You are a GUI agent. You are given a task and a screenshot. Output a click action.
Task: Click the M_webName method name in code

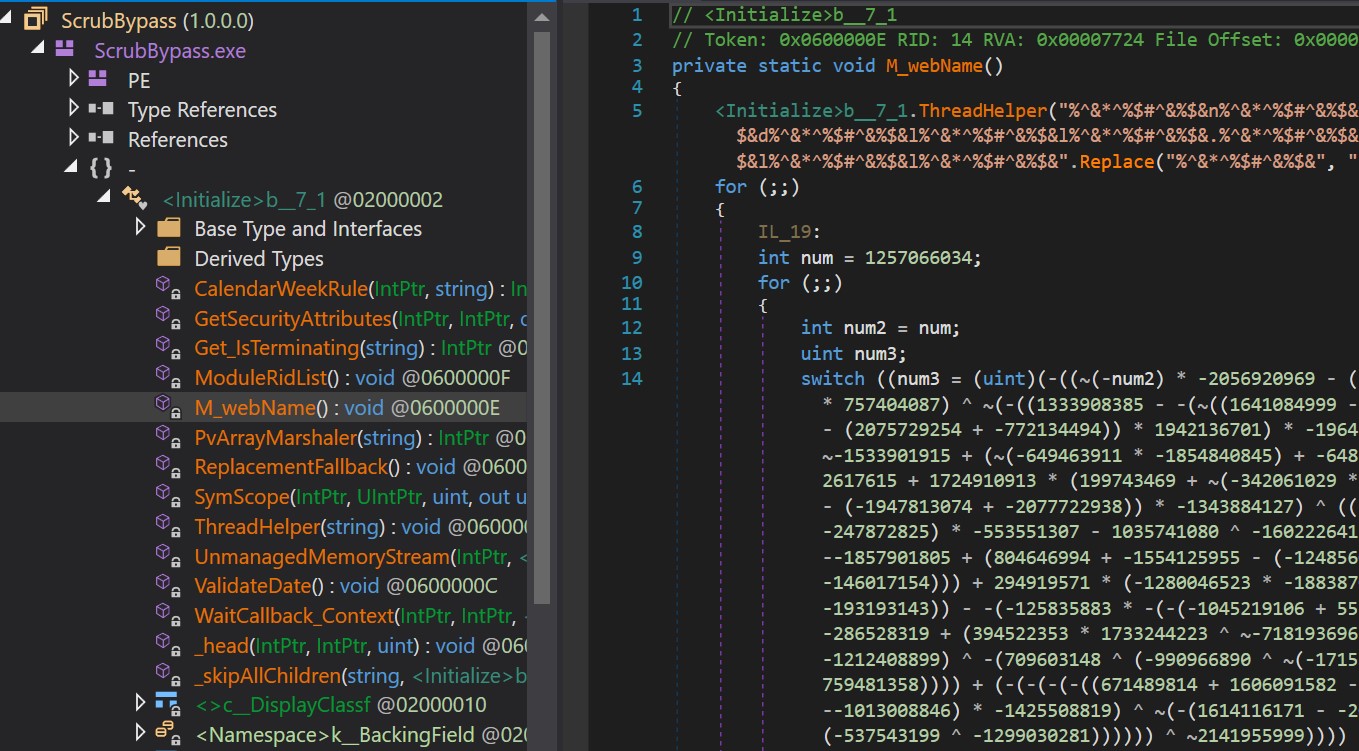click(x=935, y=66)
